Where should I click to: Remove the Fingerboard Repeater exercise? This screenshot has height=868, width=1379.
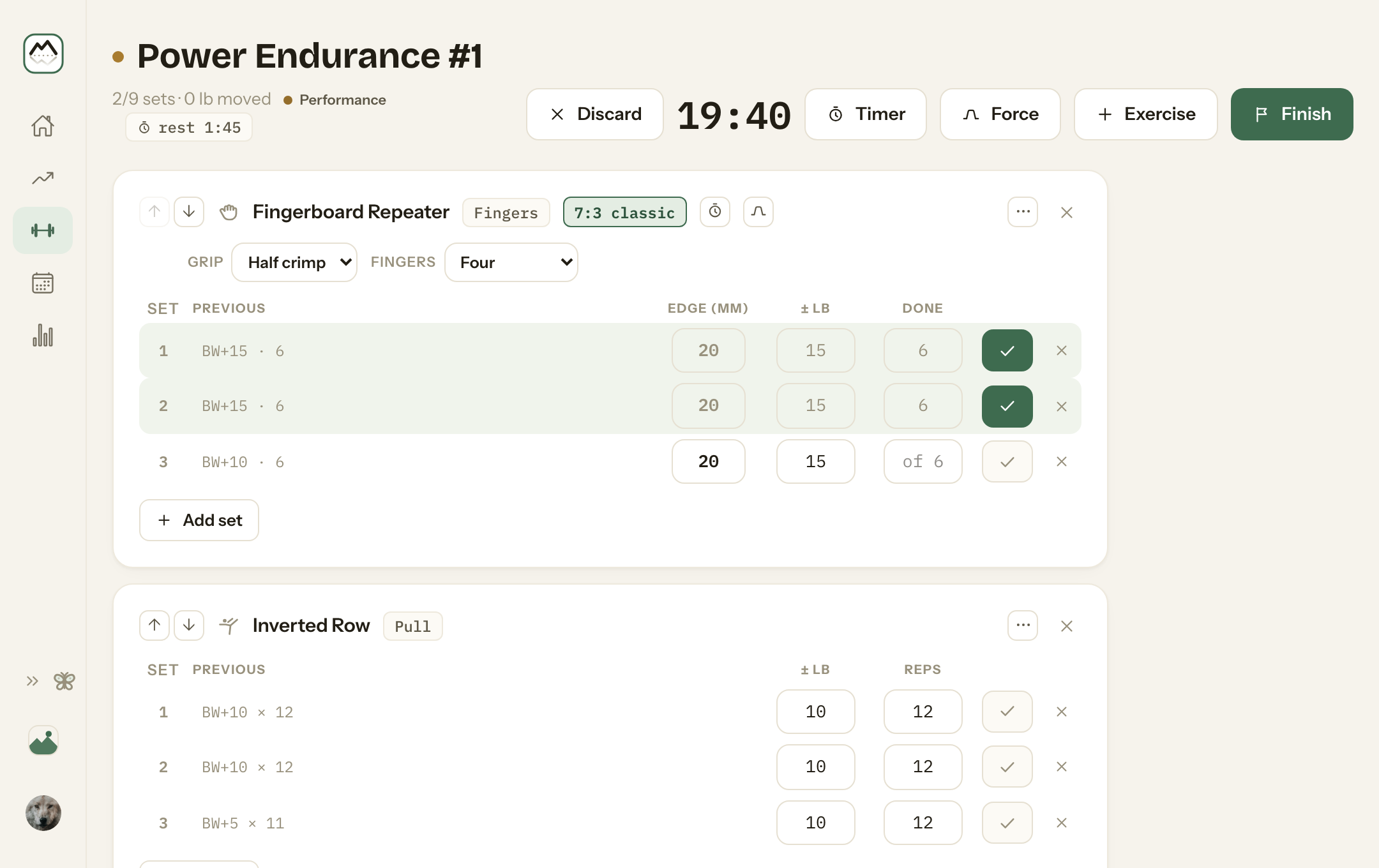coord(1067,213)
